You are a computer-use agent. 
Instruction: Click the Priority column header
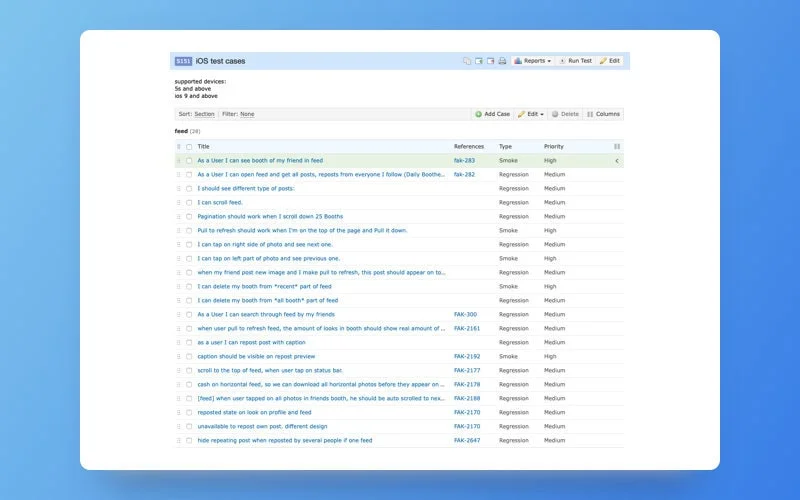tap(554, 146)
